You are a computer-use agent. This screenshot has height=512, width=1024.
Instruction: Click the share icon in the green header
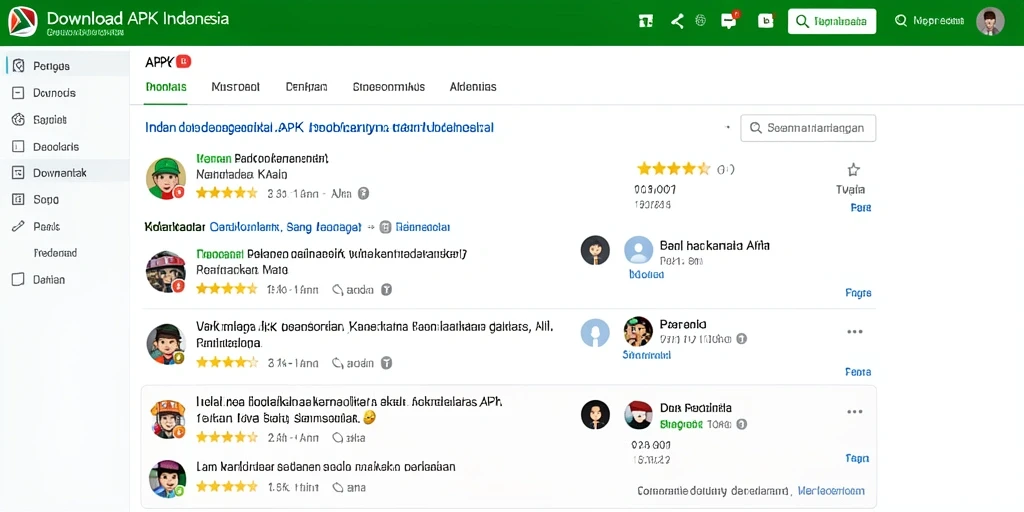tap(677, 21)
